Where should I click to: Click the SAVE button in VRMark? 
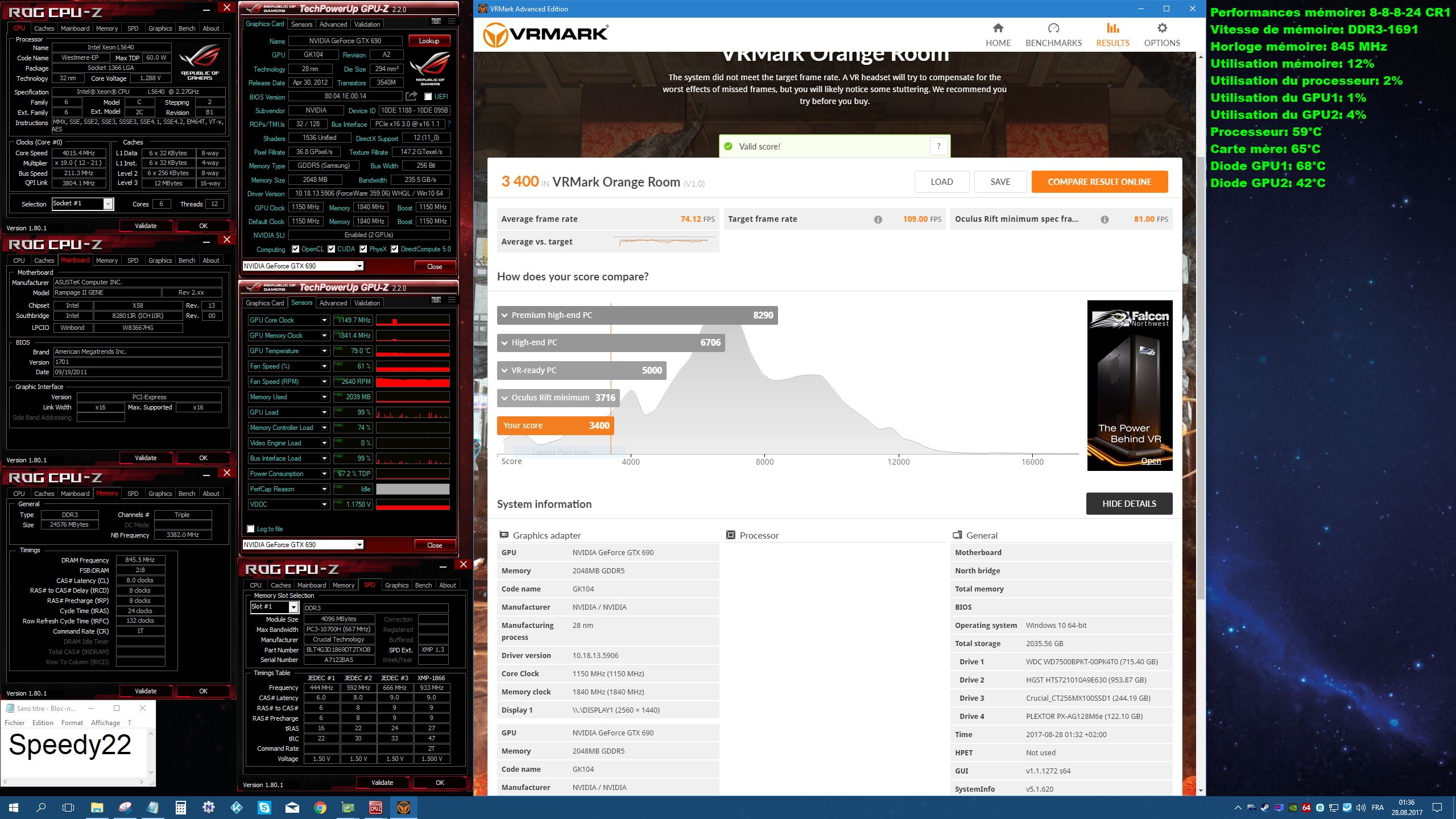1000,182
